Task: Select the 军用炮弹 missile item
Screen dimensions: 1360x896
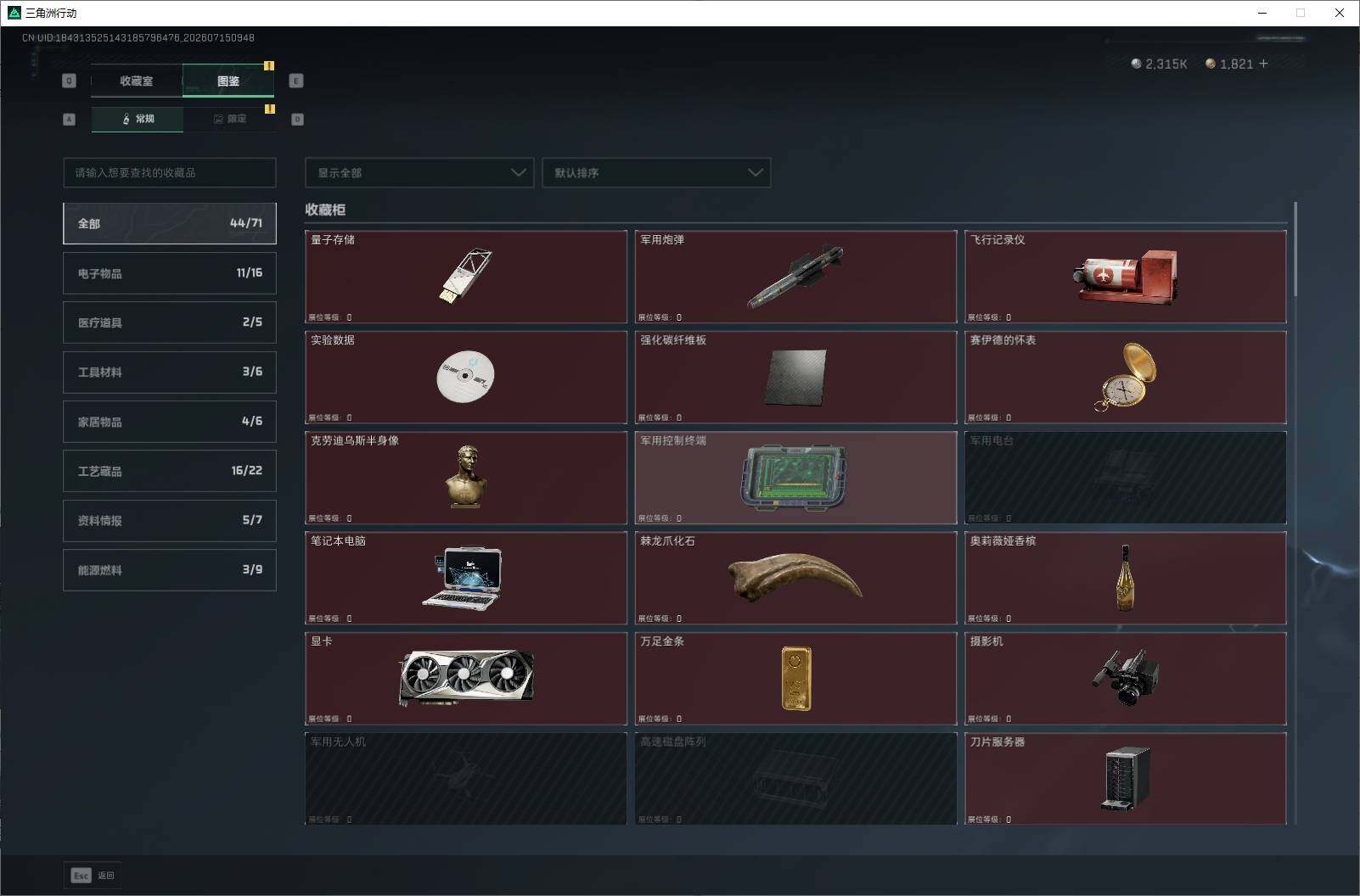Action: [x=795, y=277]
